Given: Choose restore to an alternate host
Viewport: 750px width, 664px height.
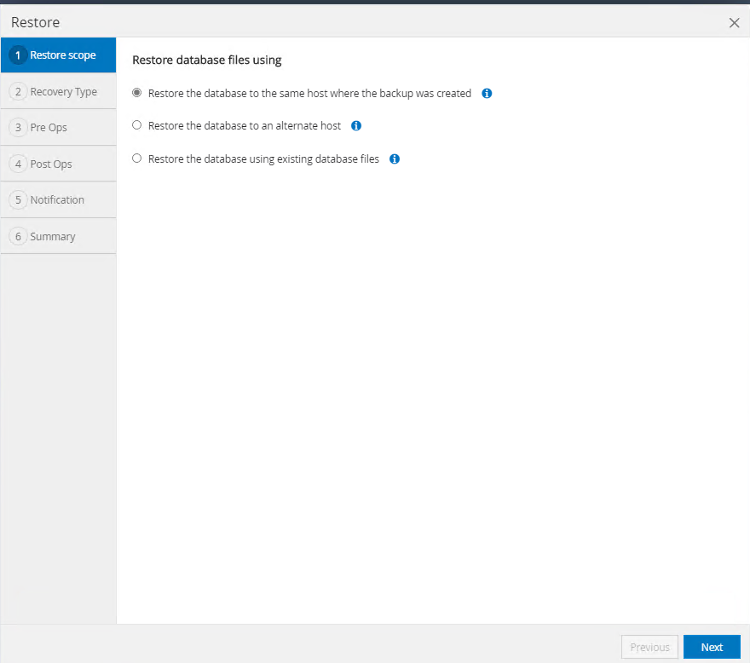Looking at the screenshot, I should [x=137, y=126].
